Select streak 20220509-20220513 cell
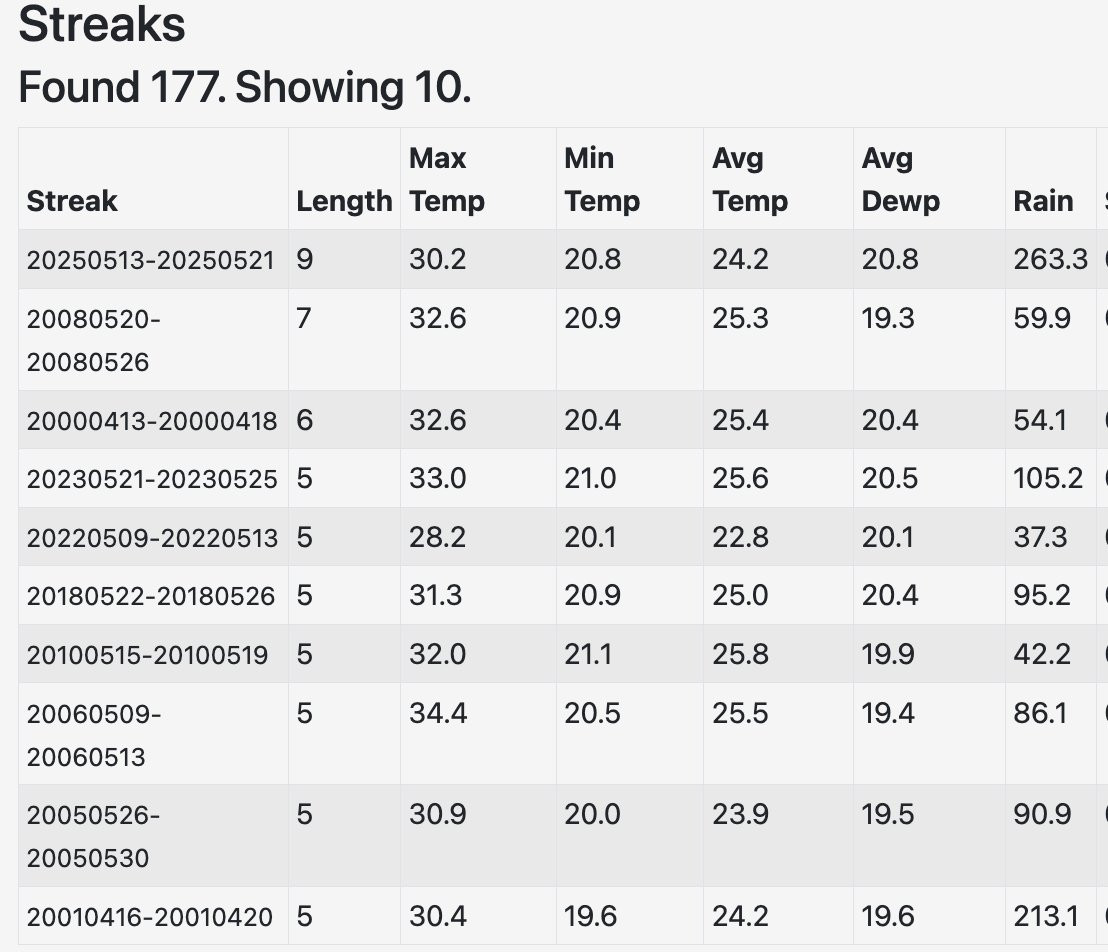 coord(152,538)
